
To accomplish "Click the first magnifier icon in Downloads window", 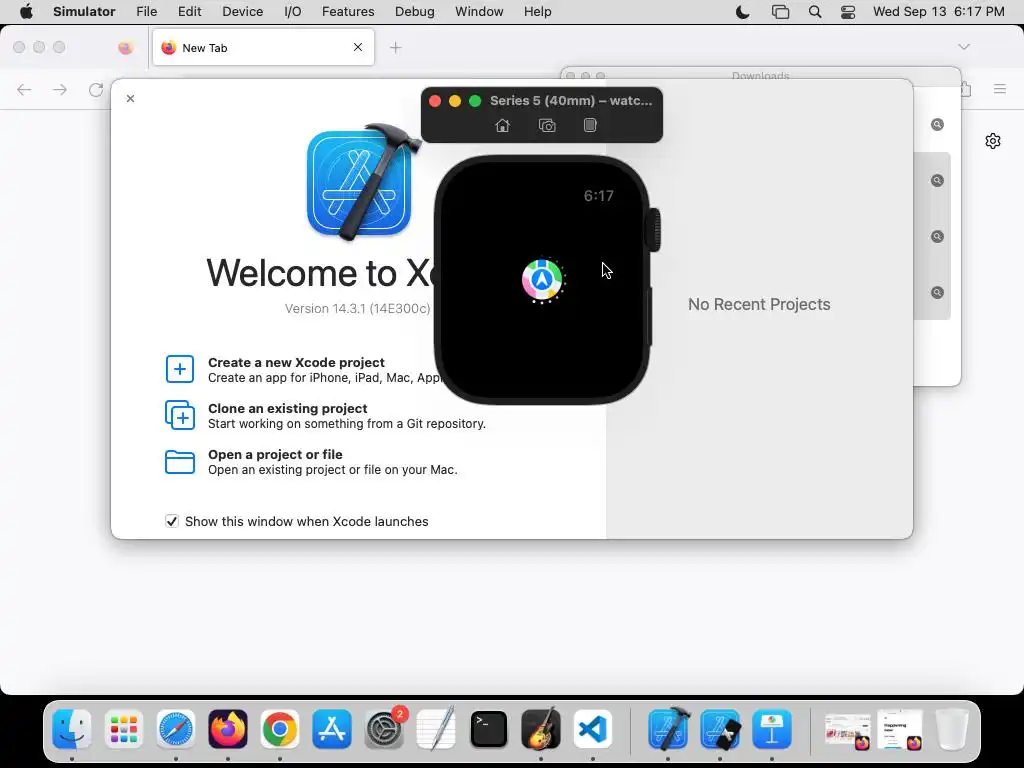I will click(x=937, y=125).
